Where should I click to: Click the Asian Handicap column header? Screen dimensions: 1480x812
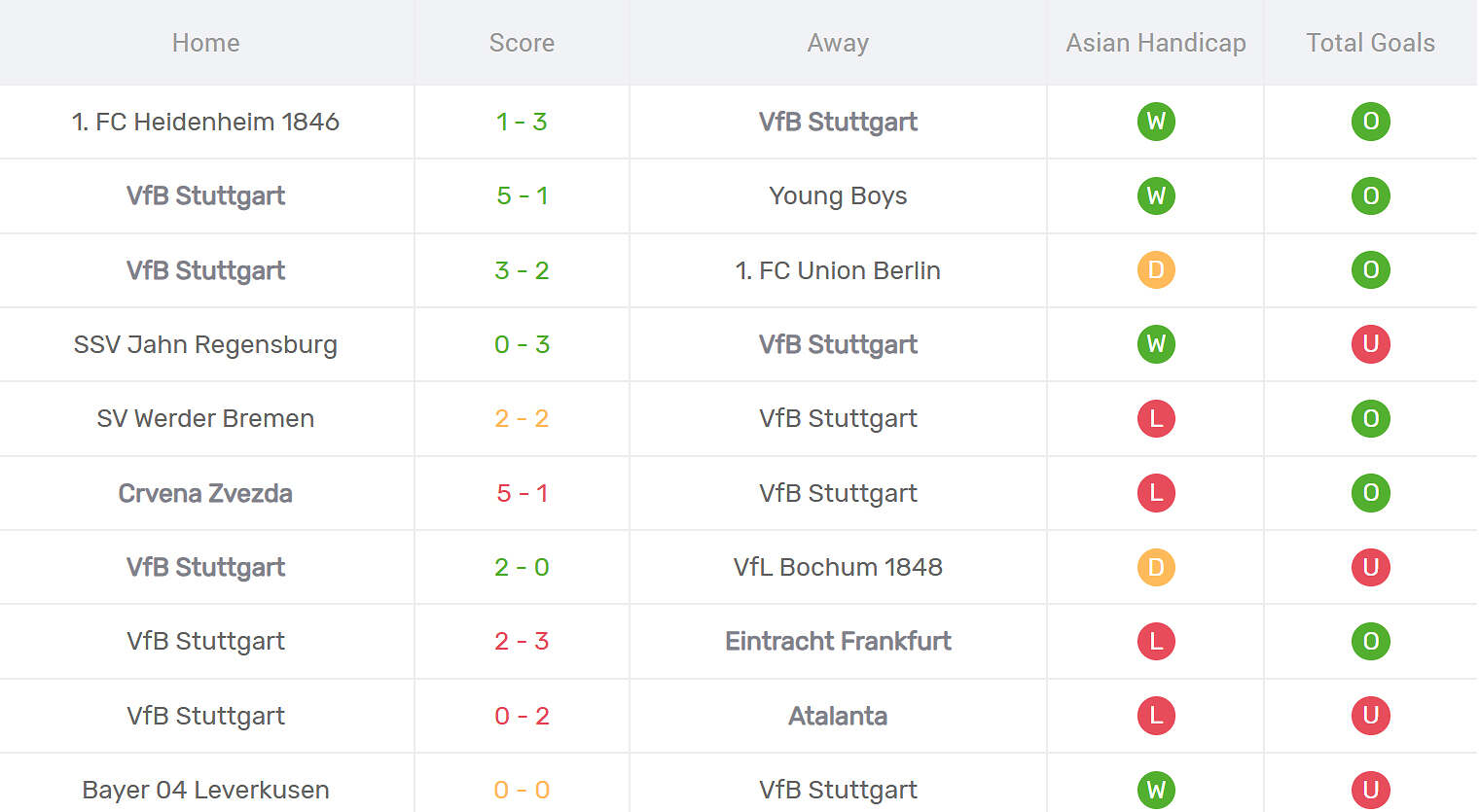click(x=1156, y=43)
